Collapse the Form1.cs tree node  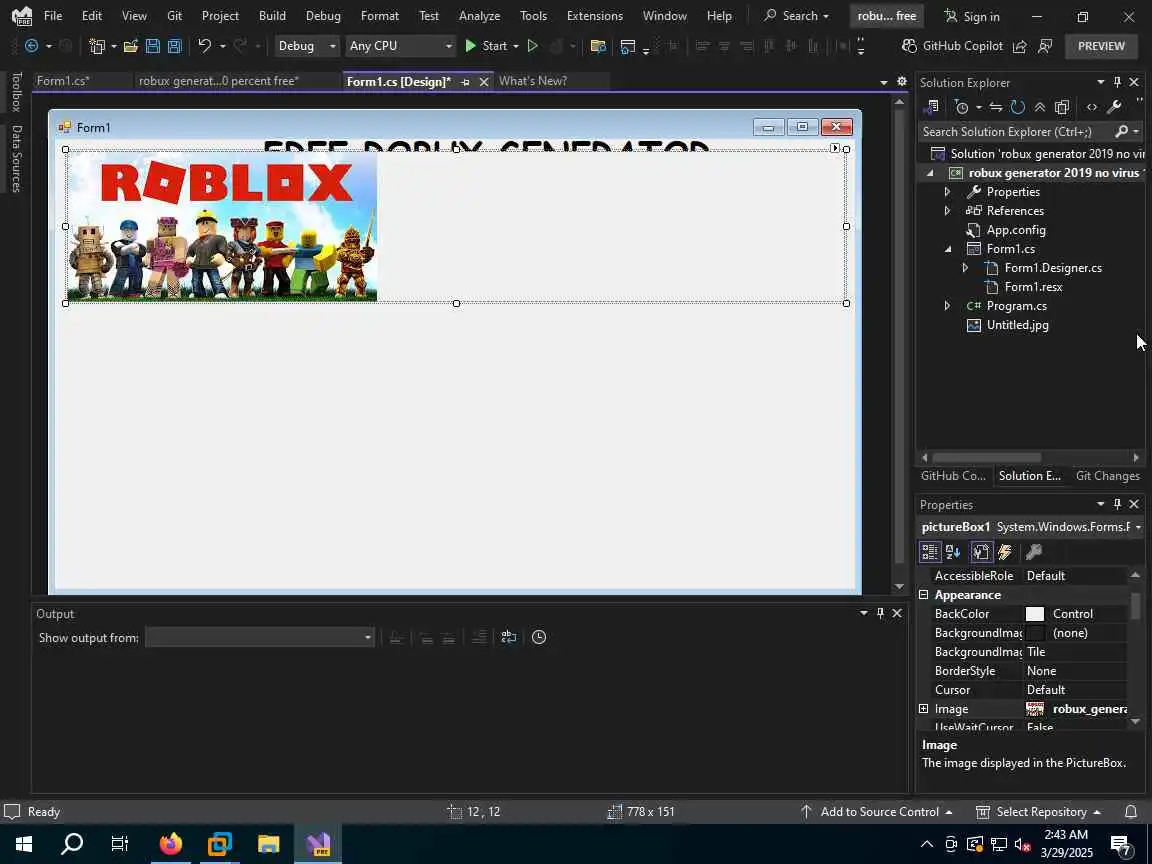point(948,249)
